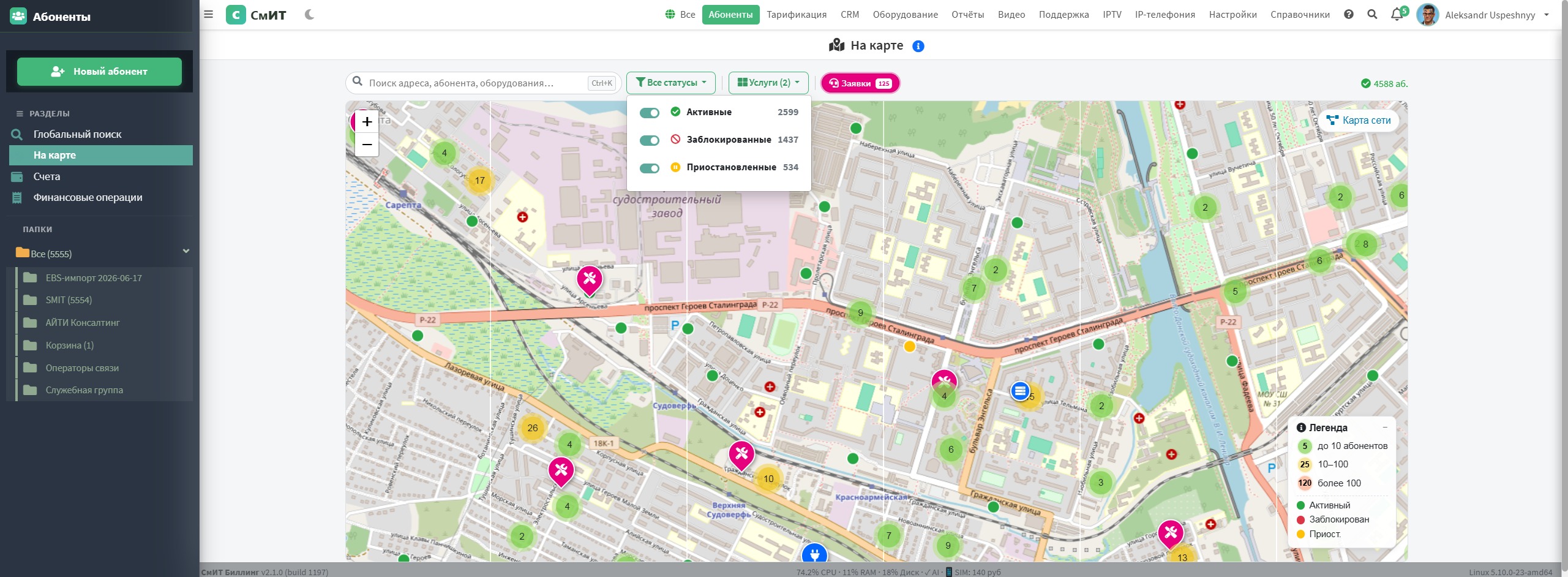Screen dimensions: 1568x577
Task: Toggle the Заблокированные status switch
Action: coord(649,140)
